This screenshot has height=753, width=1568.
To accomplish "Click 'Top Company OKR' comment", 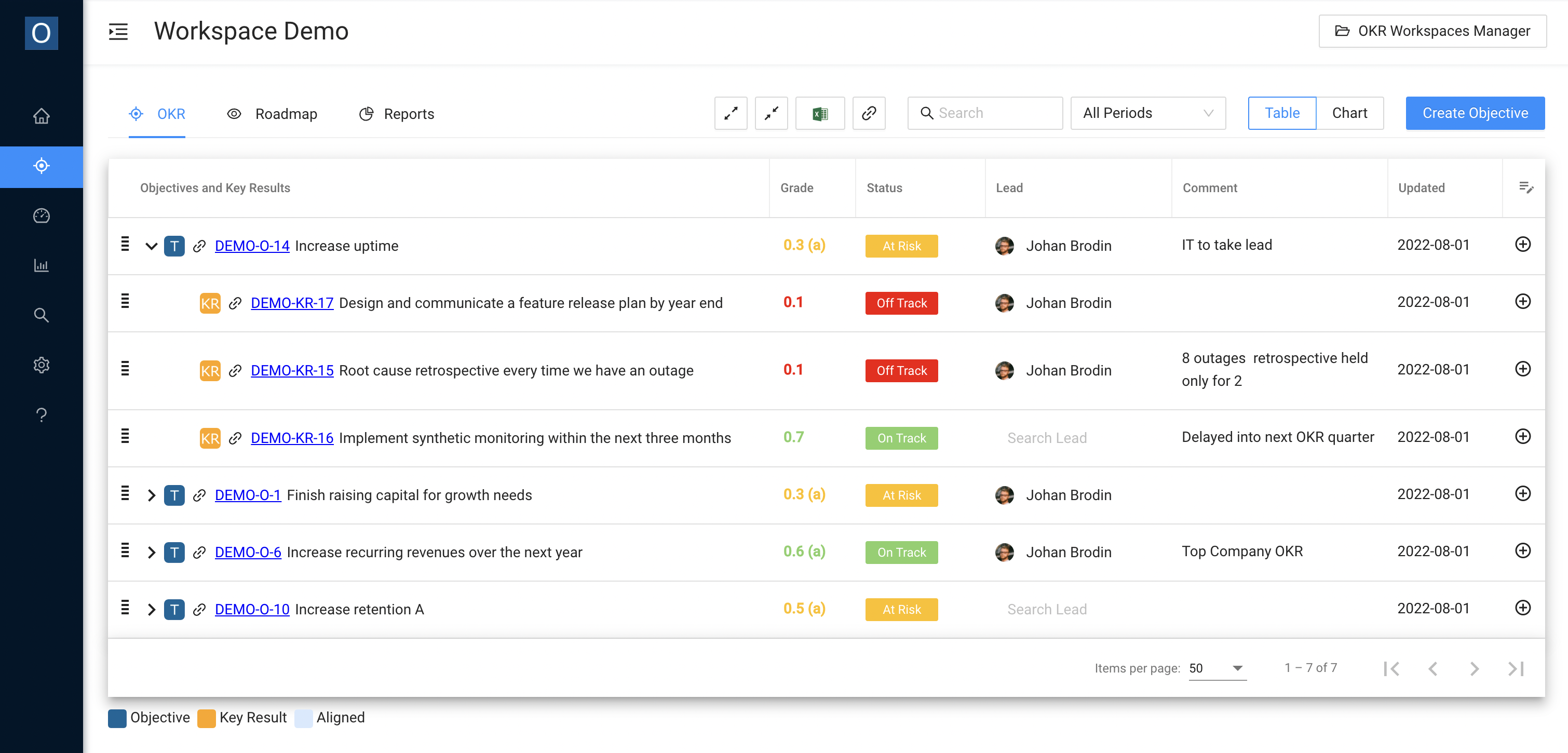I will (x=1242, y=552).
